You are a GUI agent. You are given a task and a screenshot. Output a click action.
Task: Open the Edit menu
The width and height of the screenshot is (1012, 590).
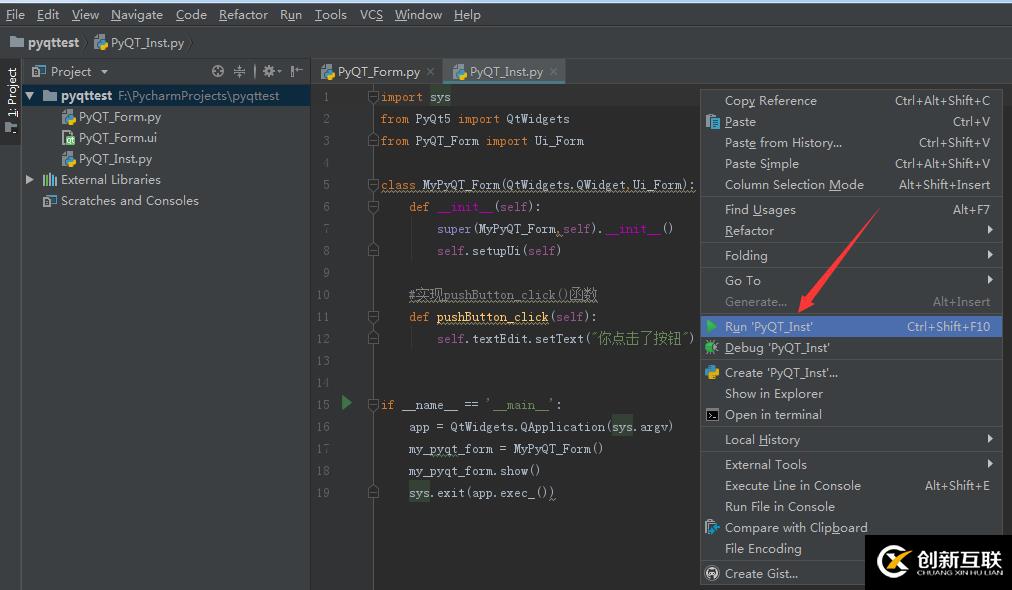[48, 14]
